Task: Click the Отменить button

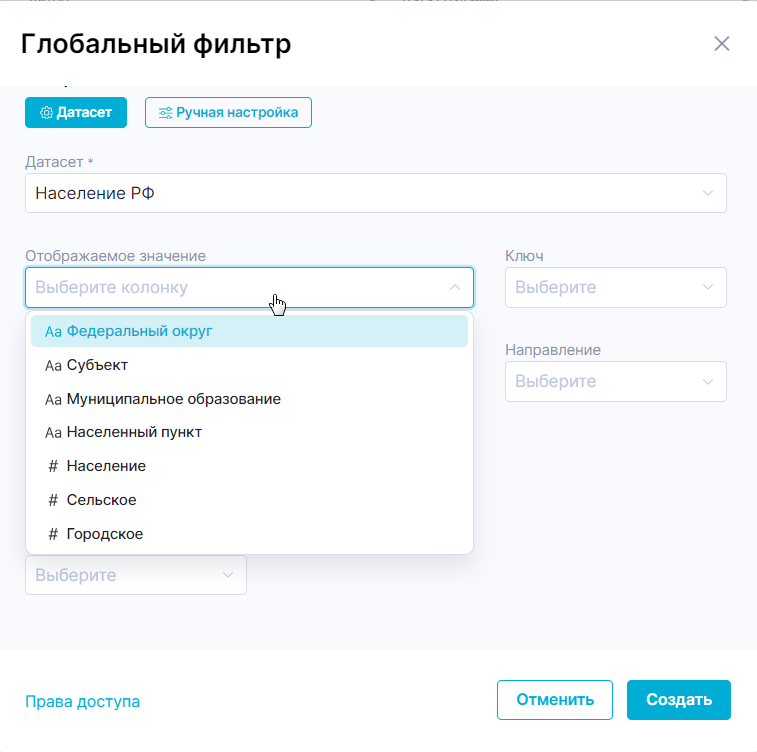Action: tap(554, 700)
